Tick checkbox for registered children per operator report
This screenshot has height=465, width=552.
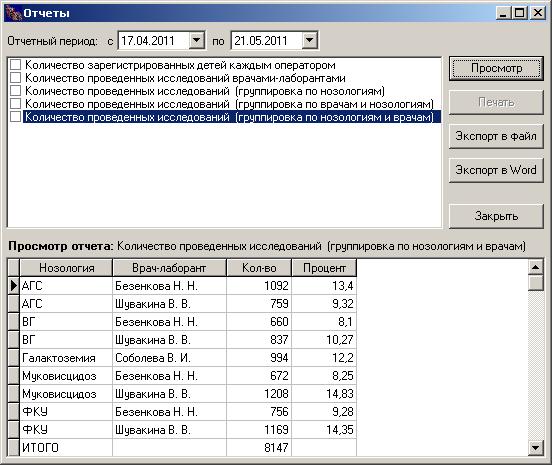tap(15, 65)
